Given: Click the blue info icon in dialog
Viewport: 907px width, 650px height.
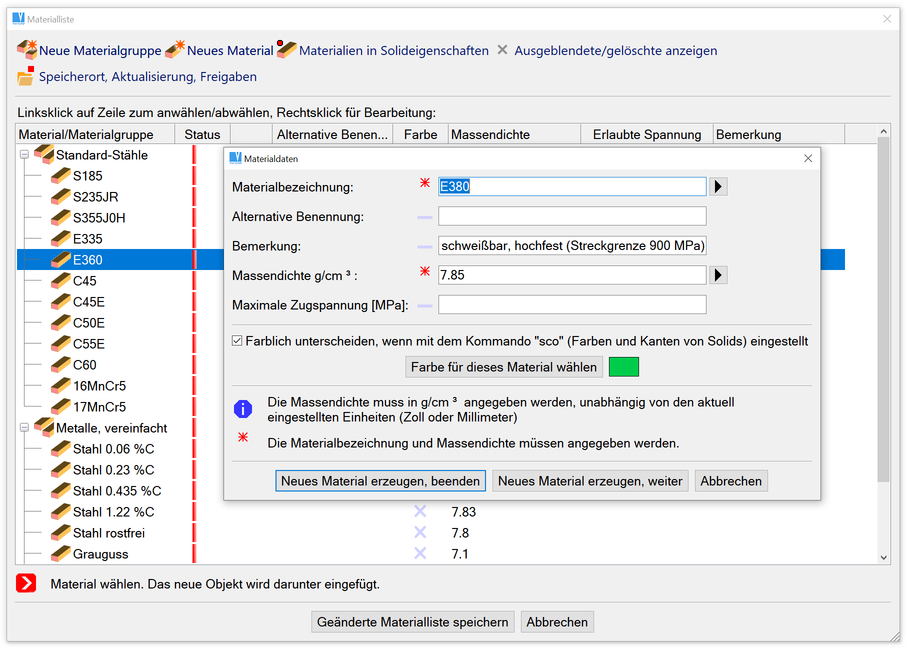Looking at the screenshot, I should point(243,408).
